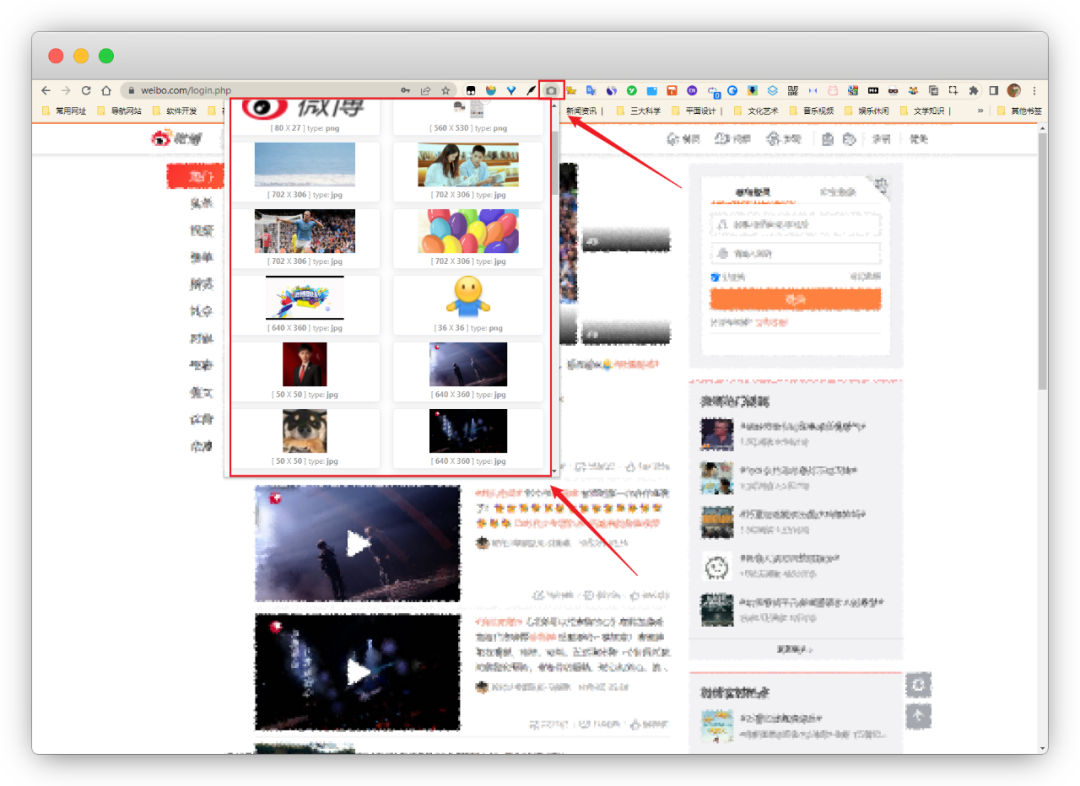The width and height of the screenshot is (1080, 786).
Task: Click the screenshot crop extension icon
Action: [953, 90]
